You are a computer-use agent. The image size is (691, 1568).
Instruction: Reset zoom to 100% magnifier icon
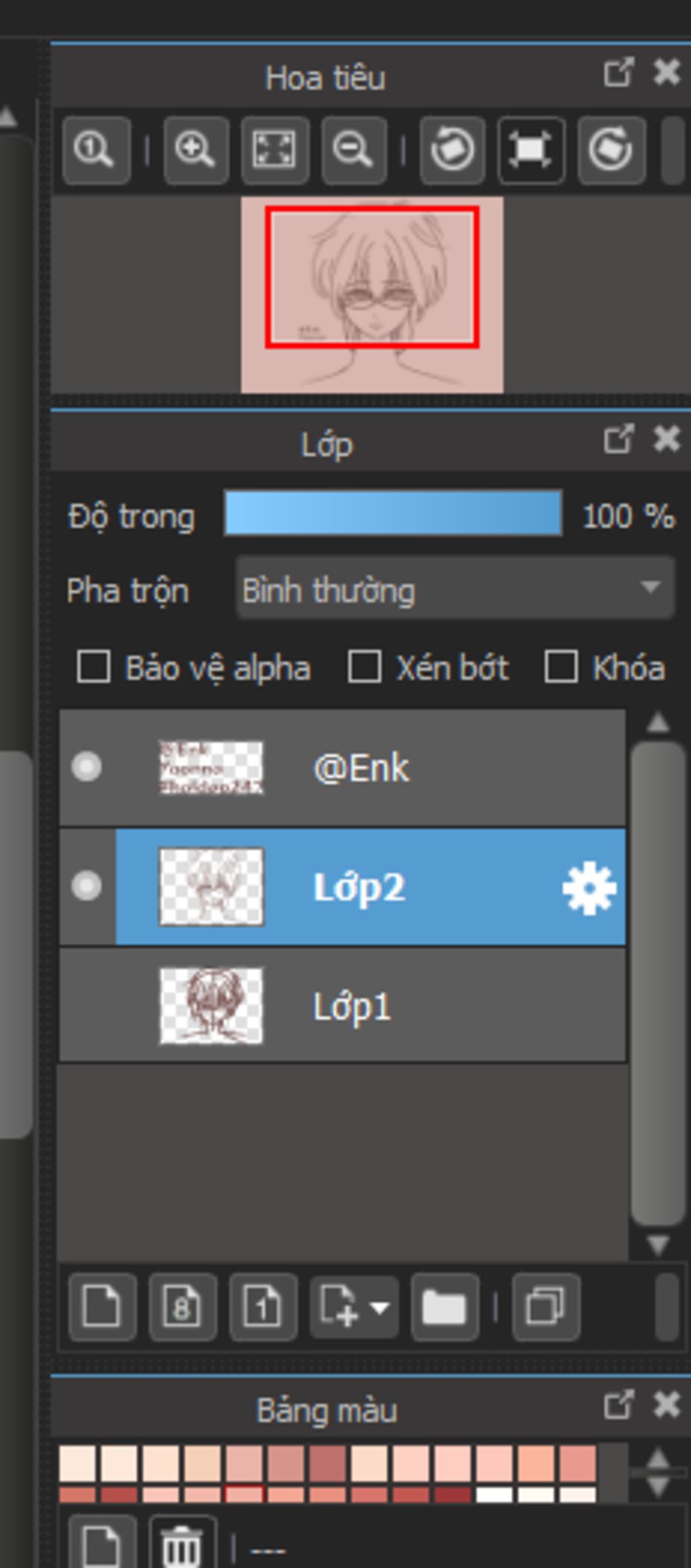pyautogui.click(x=96, y=150)
